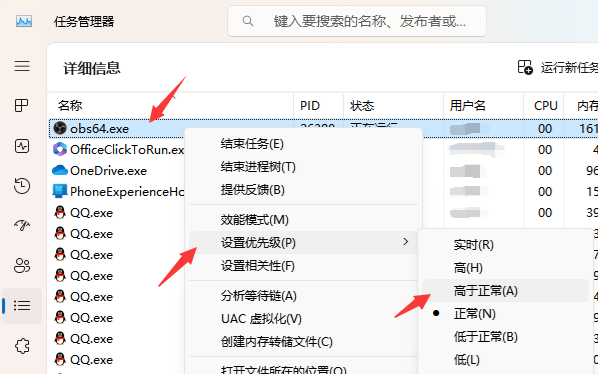The height and width of the screenshot is (374, 598).
Task: Set priority to 正常(N)
Action: pyautogui.click(x=505, y=314)
